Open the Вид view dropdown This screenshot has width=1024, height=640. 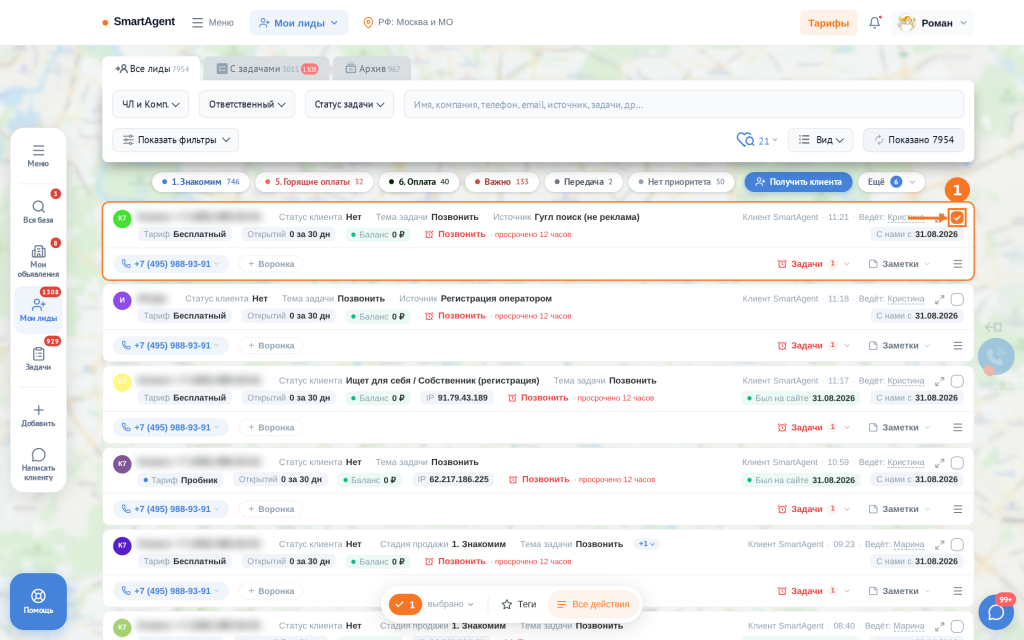tap(820, 140)
